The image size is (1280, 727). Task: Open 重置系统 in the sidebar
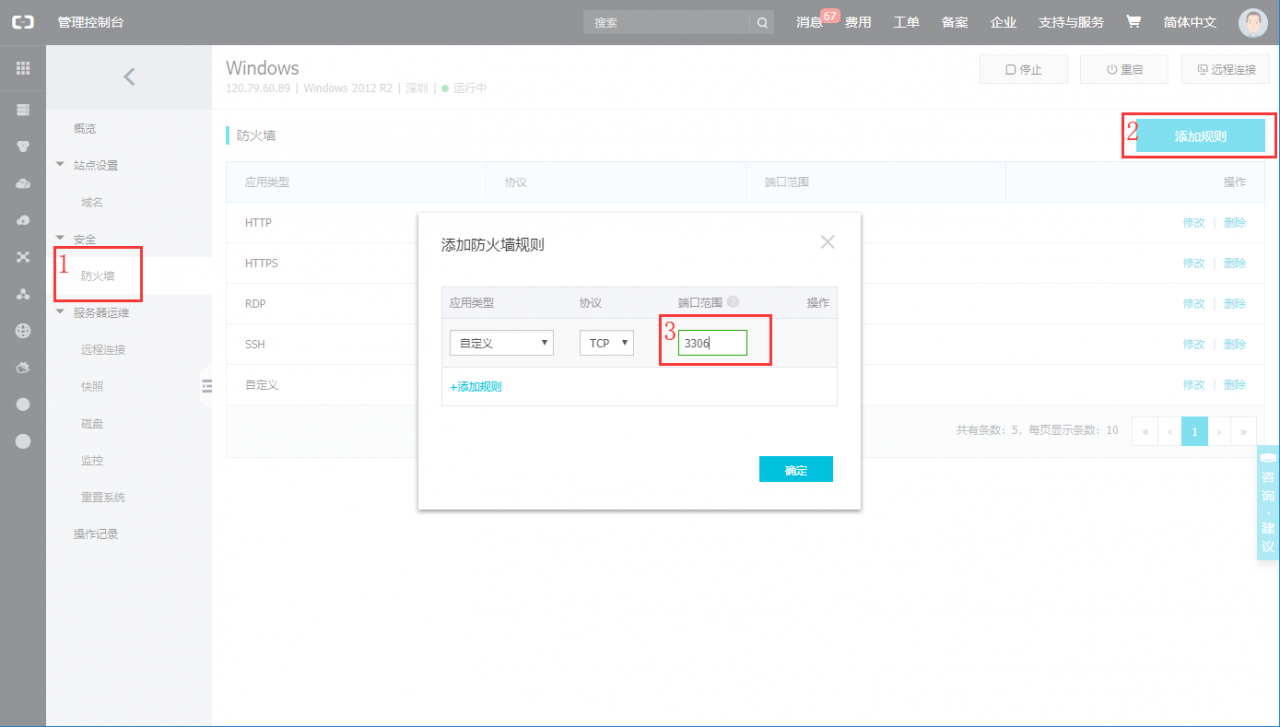coord(103,497)
